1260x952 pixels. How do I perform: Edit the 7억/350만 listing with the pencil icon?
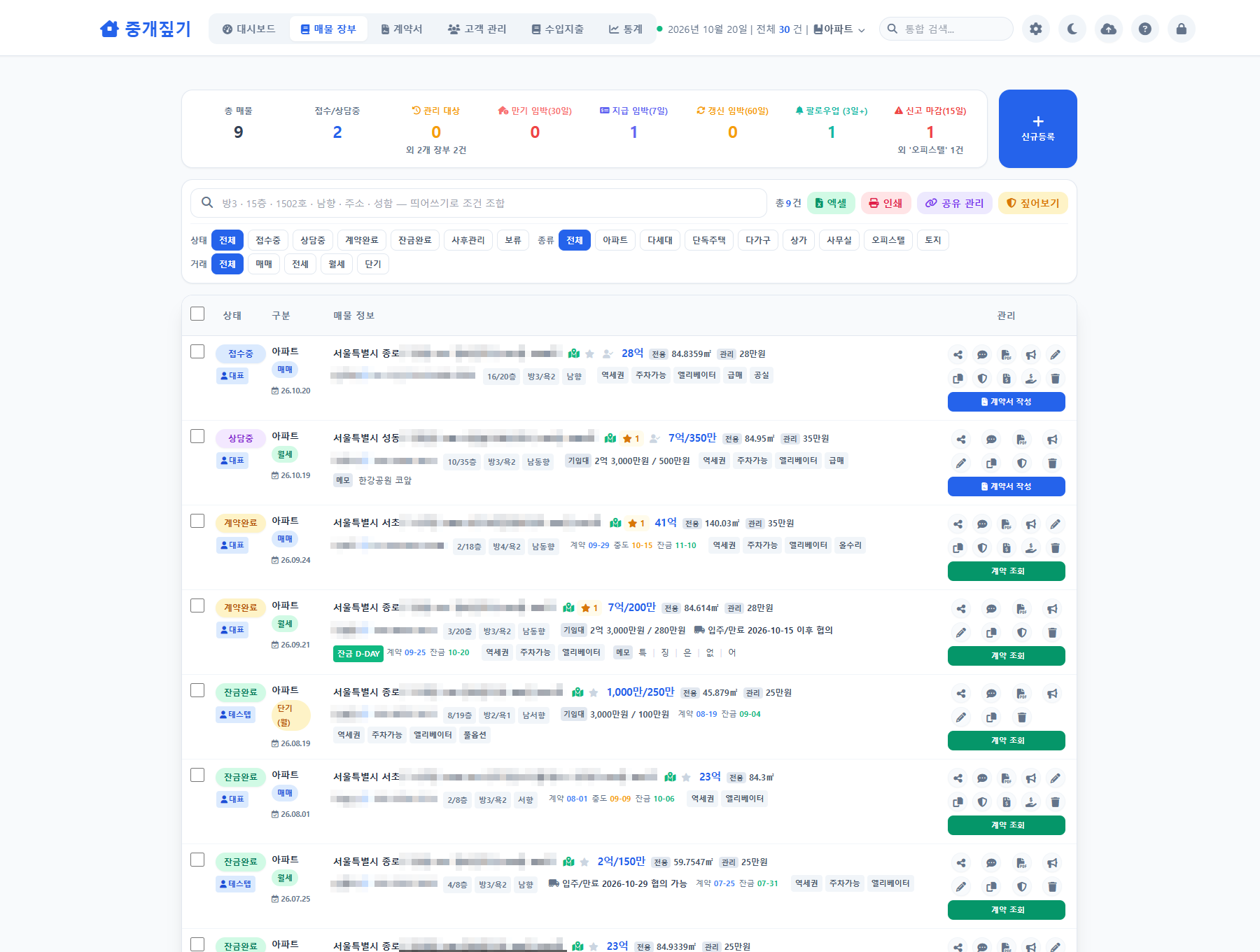[x=961, y=463]
